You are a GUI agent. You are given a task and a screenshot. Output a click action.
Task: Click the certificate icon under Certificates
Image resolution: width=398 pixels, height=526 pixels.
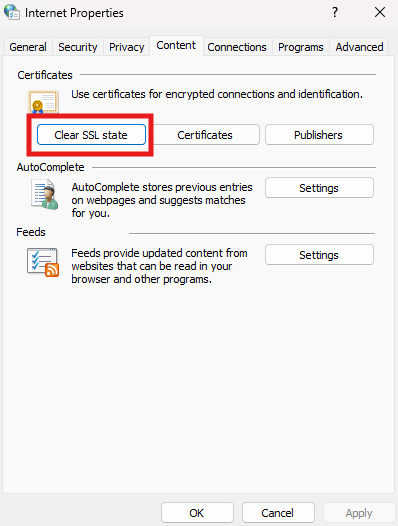click(x=43, y=102)
